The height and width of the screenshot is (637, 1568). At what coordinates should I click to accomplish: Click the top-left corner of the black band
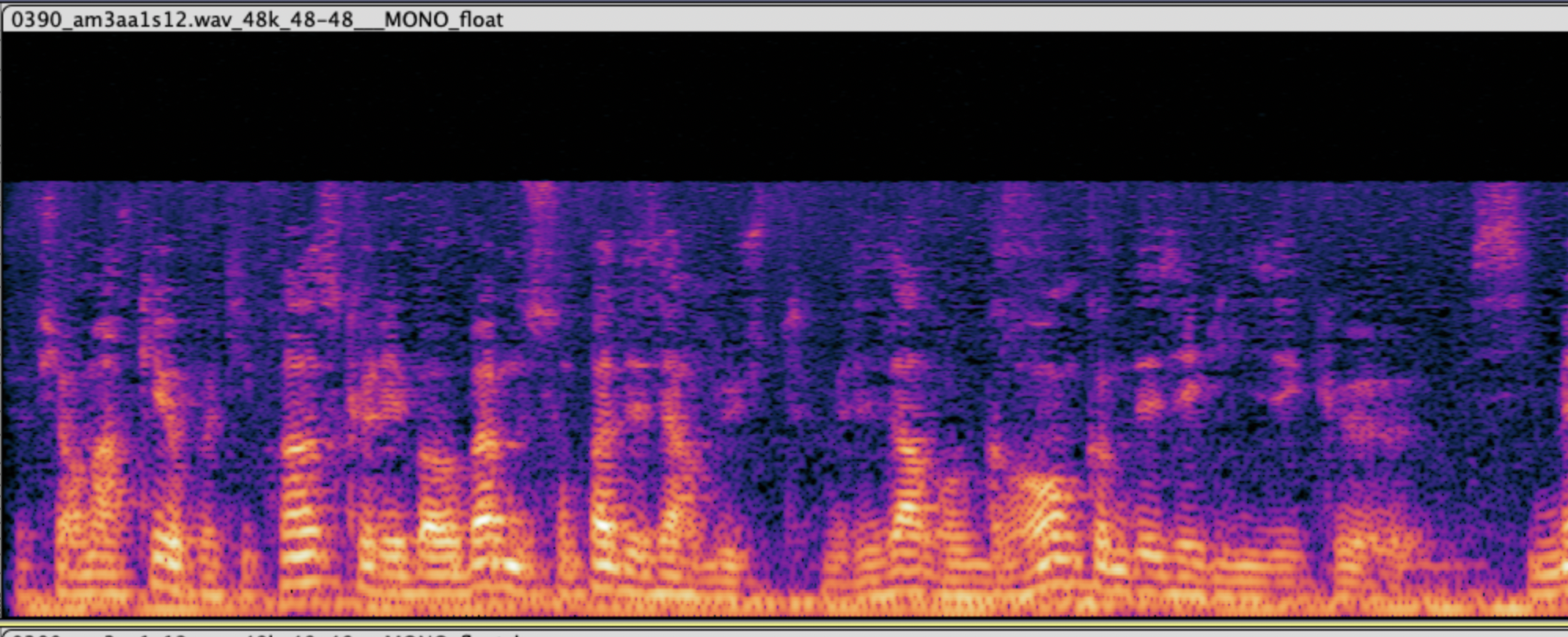click(6, 36)
